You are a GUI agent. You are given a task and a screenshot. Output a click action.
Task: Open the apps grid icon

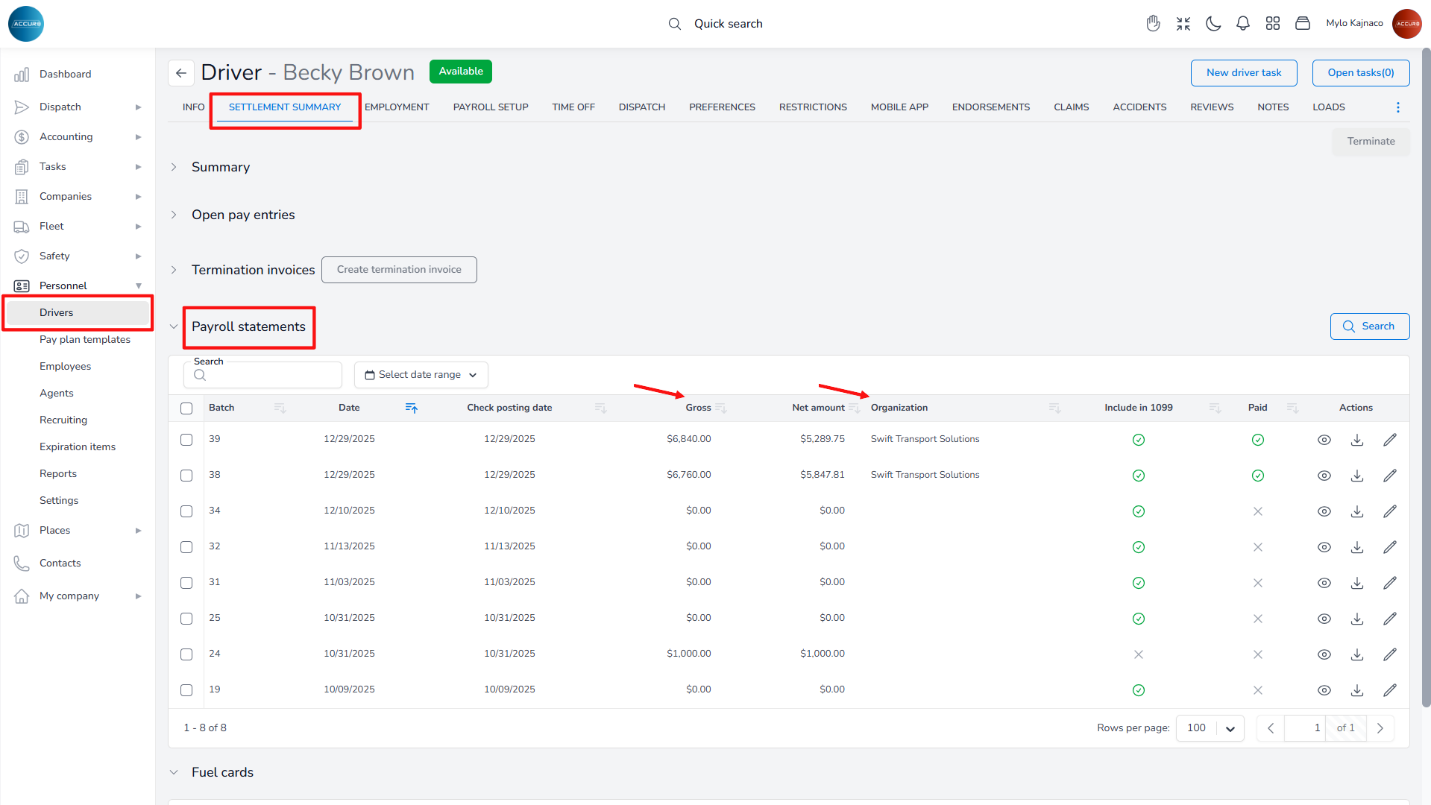tap(1273, 24)
